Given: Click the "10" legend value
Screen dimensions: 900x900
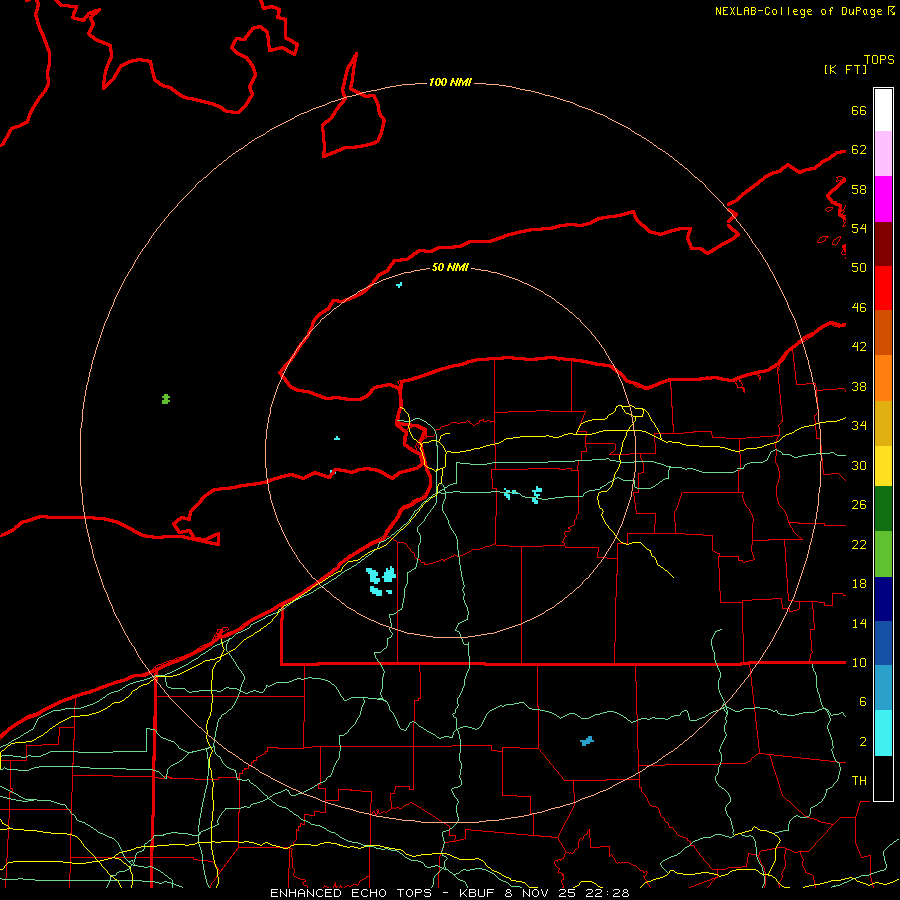Looking at the screenshot, I should 859,662.
